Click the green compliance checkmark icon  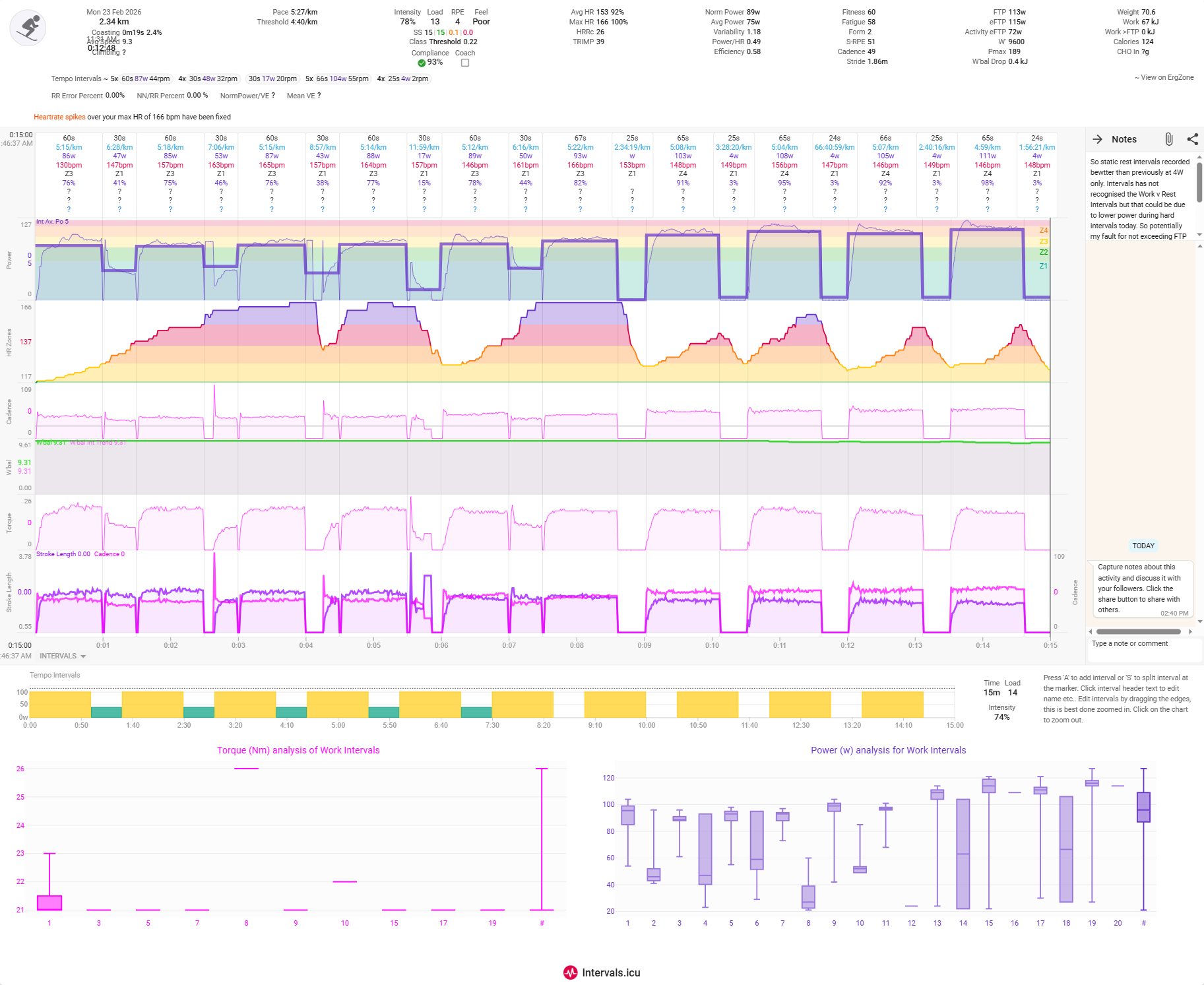click(x=422, y=63)
